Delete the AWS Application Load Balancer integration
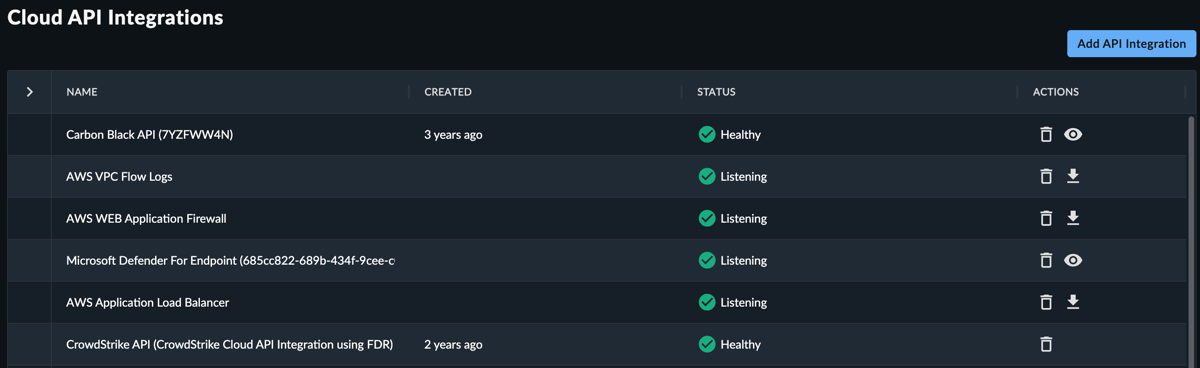Viewport: 1200px width, 368px height. pyautogui.click(x=1046, y=302)
